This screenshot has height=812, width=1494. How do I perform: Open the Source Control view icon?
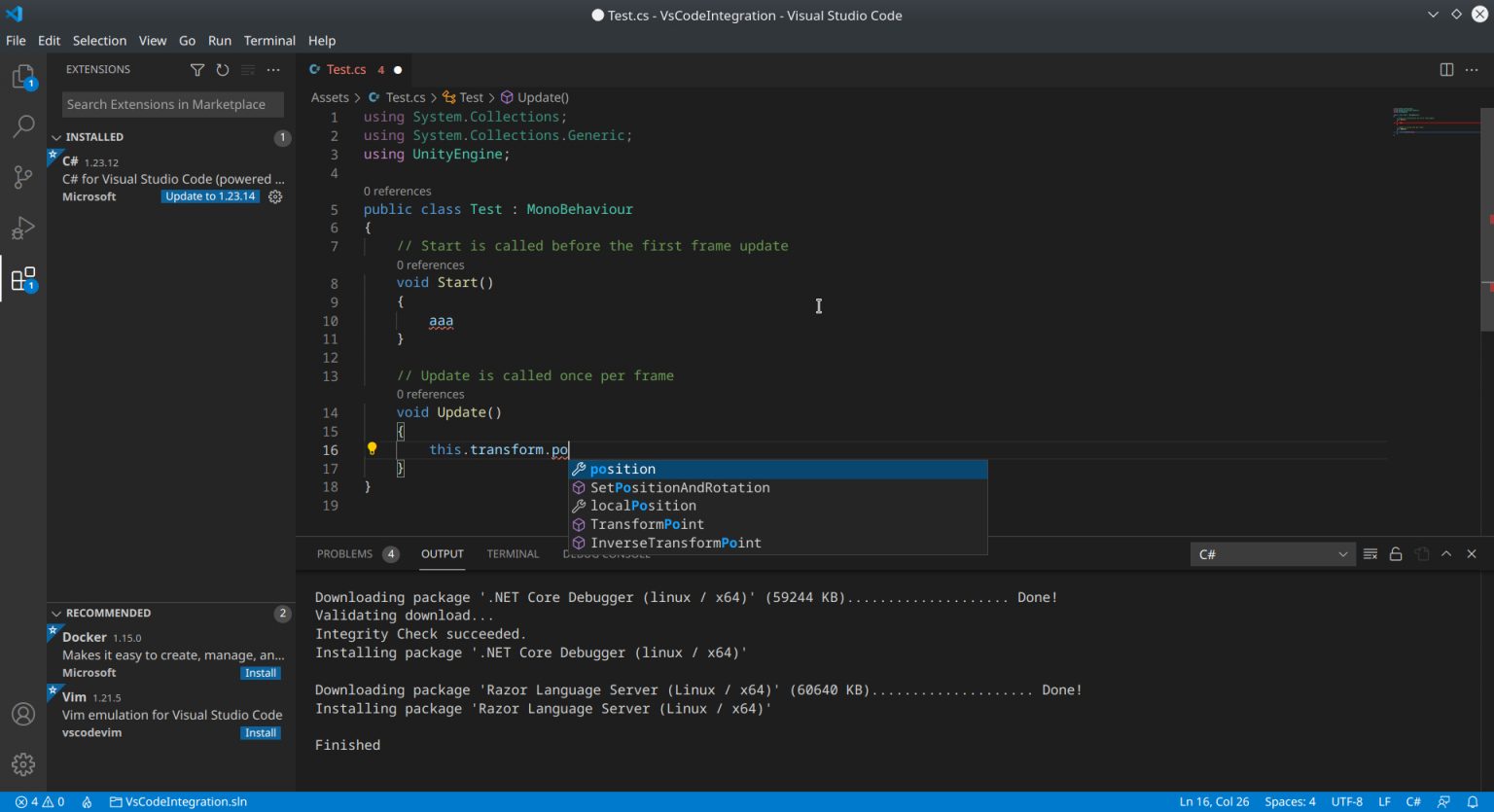(23, 177)
